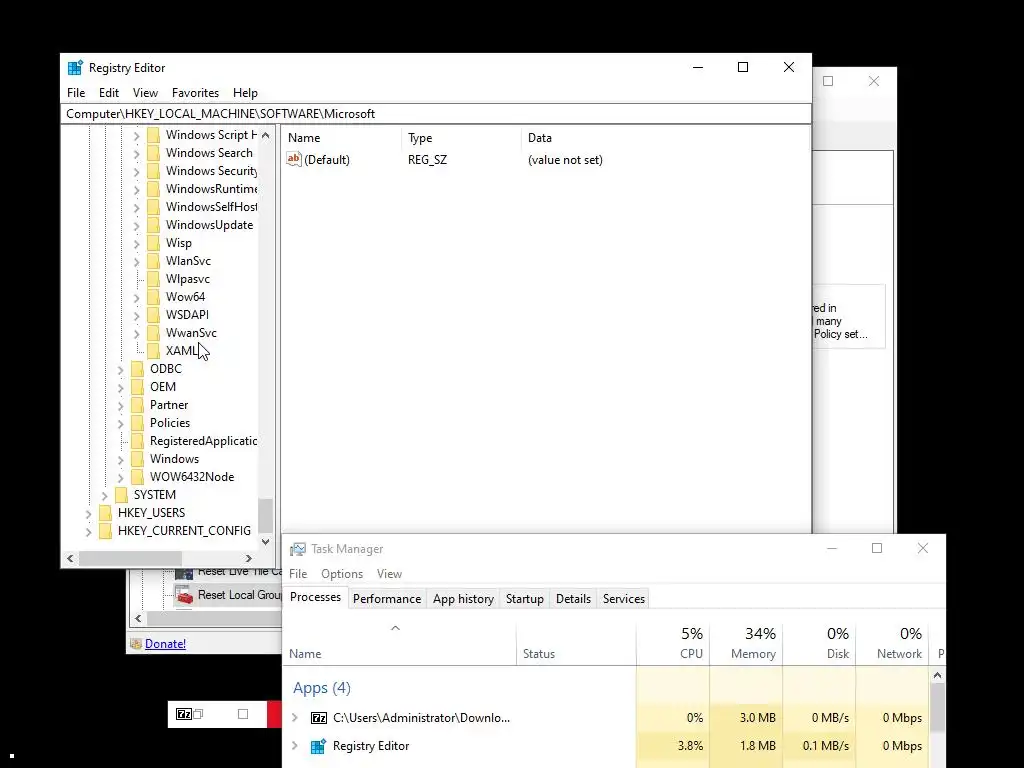Screen dimensions: 1024x768
Task: Click the XAML folder icon
Action: 153,351
